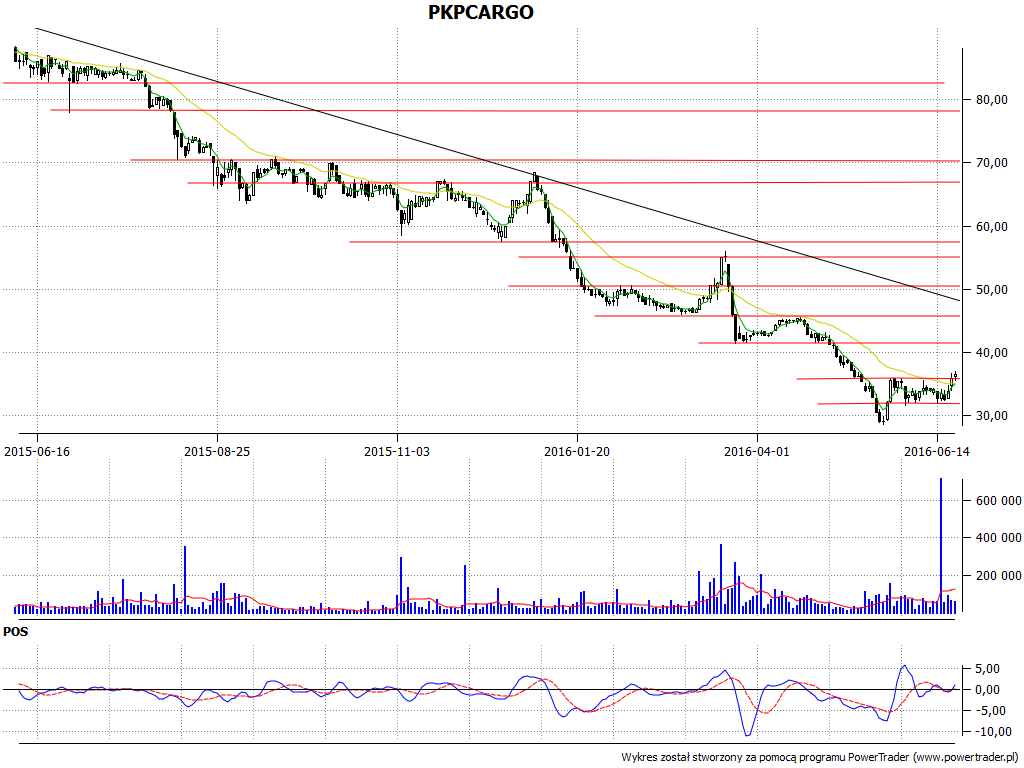Click the 70,00 price axis label
1024x768 pixels.
pyautogui.click(x=992, y=162)
